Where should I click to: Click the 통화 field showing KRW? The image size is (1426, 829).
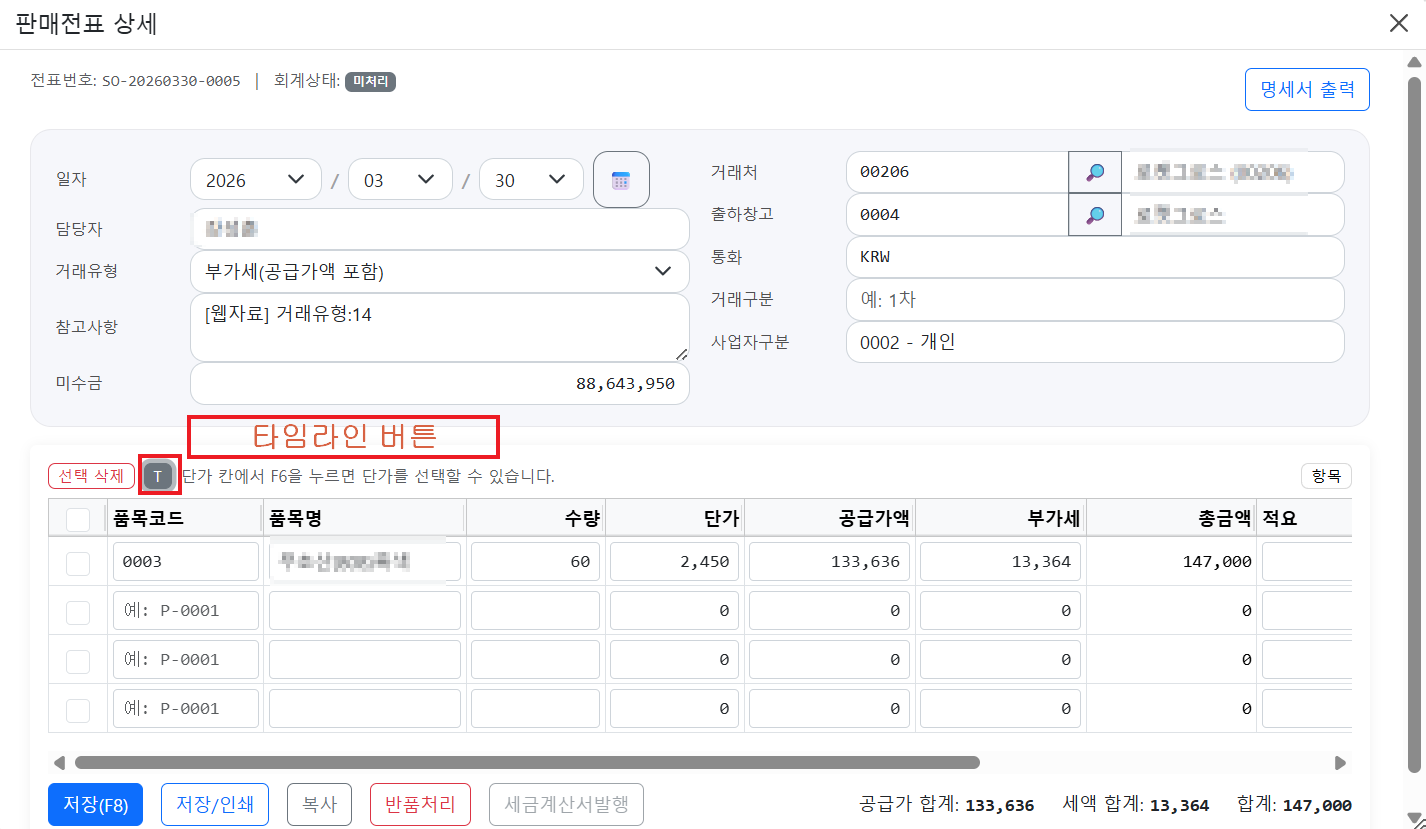[1095, 257]
